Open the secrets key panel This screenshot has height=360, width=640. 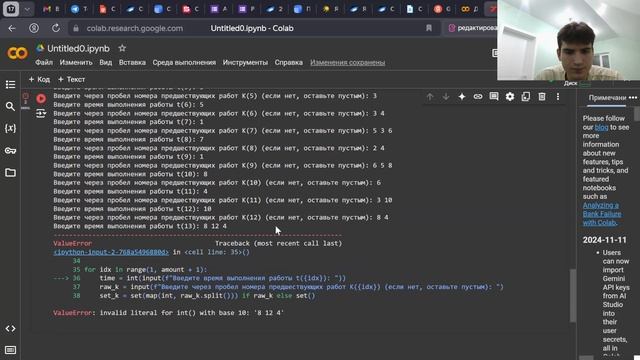click(x=10, y=151)
